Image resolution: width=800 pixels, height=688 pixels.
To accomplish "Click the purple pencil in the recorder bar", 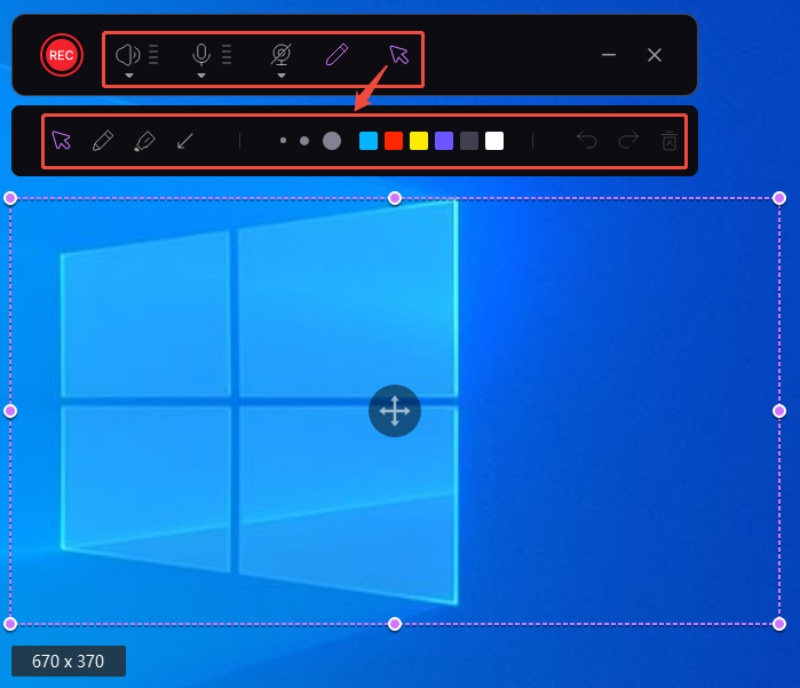I will click(x=337, y=54).
